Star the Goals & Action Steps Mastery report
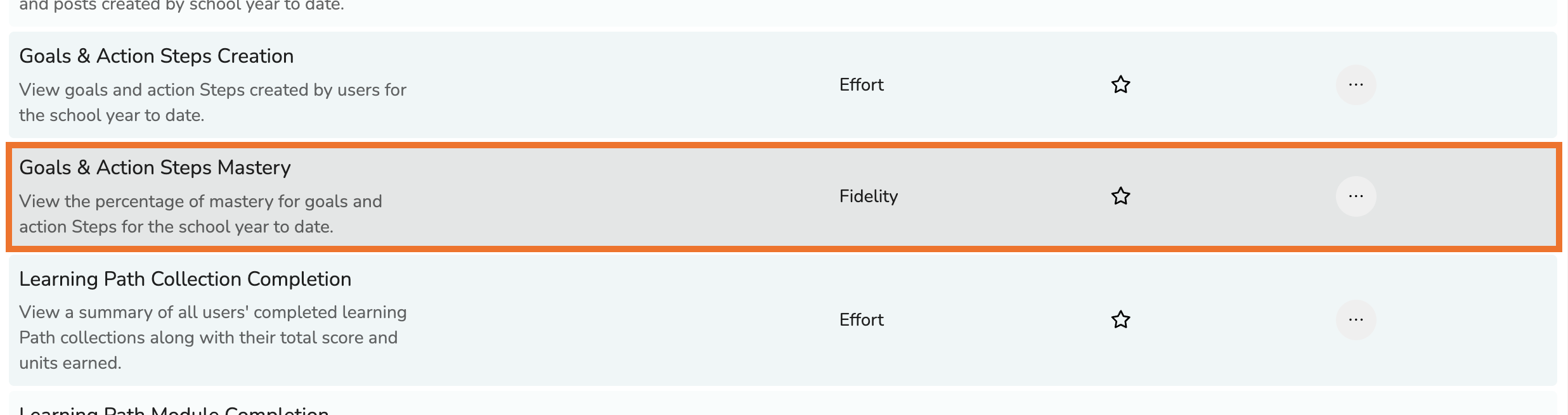 point(1120,196)
